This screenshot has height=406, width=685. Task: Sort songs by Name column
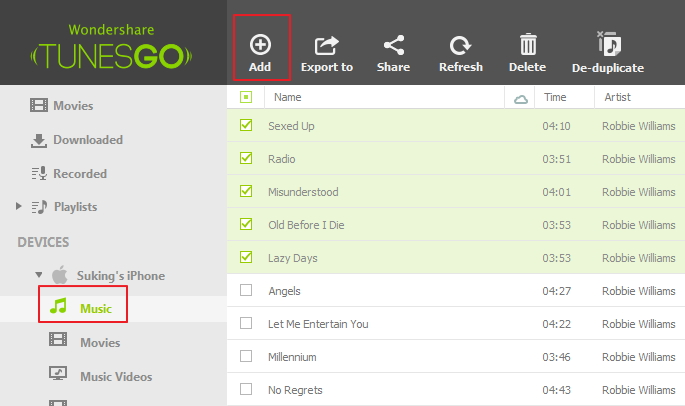click(288, 97)
